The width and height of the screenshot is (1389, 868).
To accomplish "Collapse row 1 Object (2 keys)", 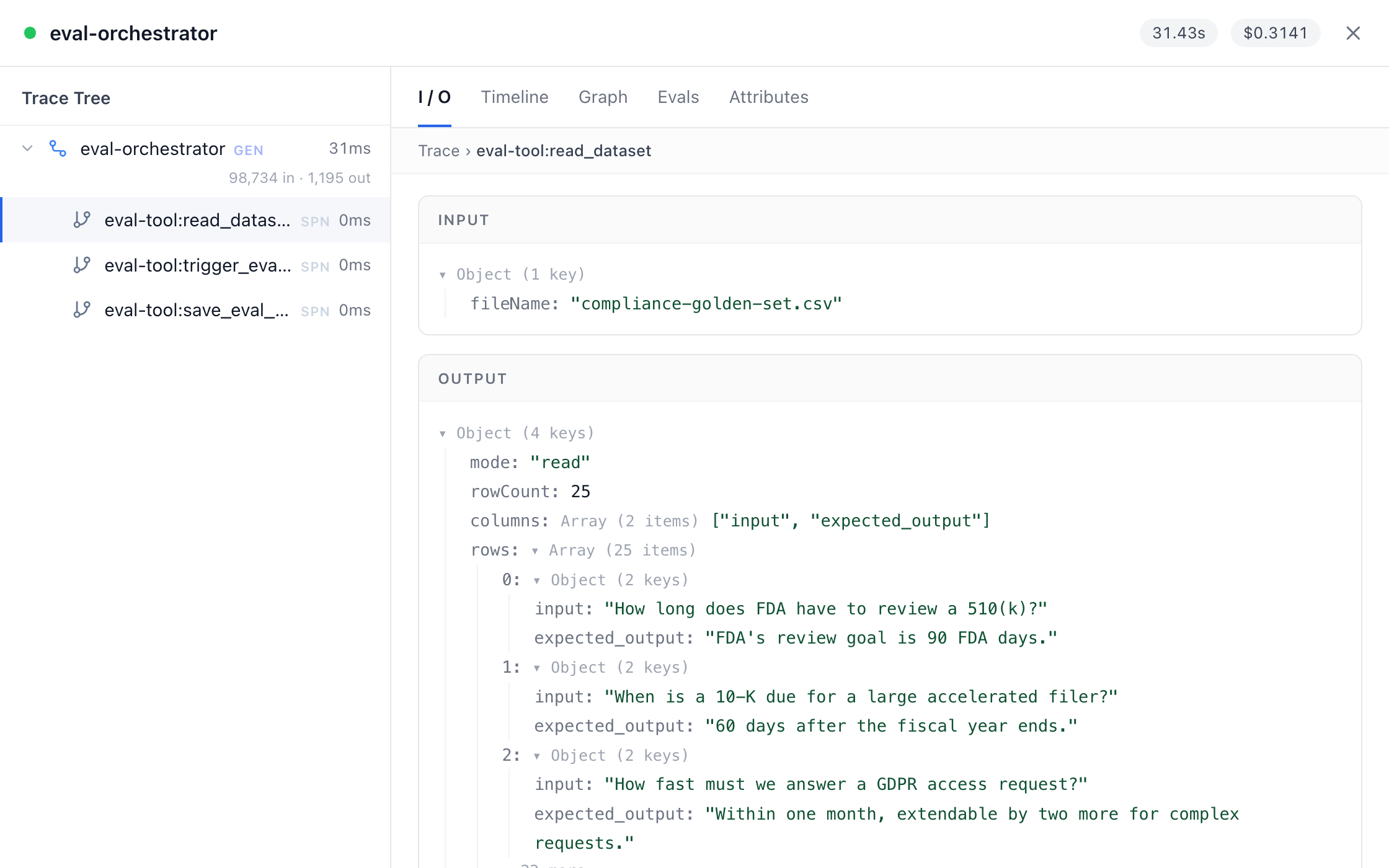I will coord(537,668).
